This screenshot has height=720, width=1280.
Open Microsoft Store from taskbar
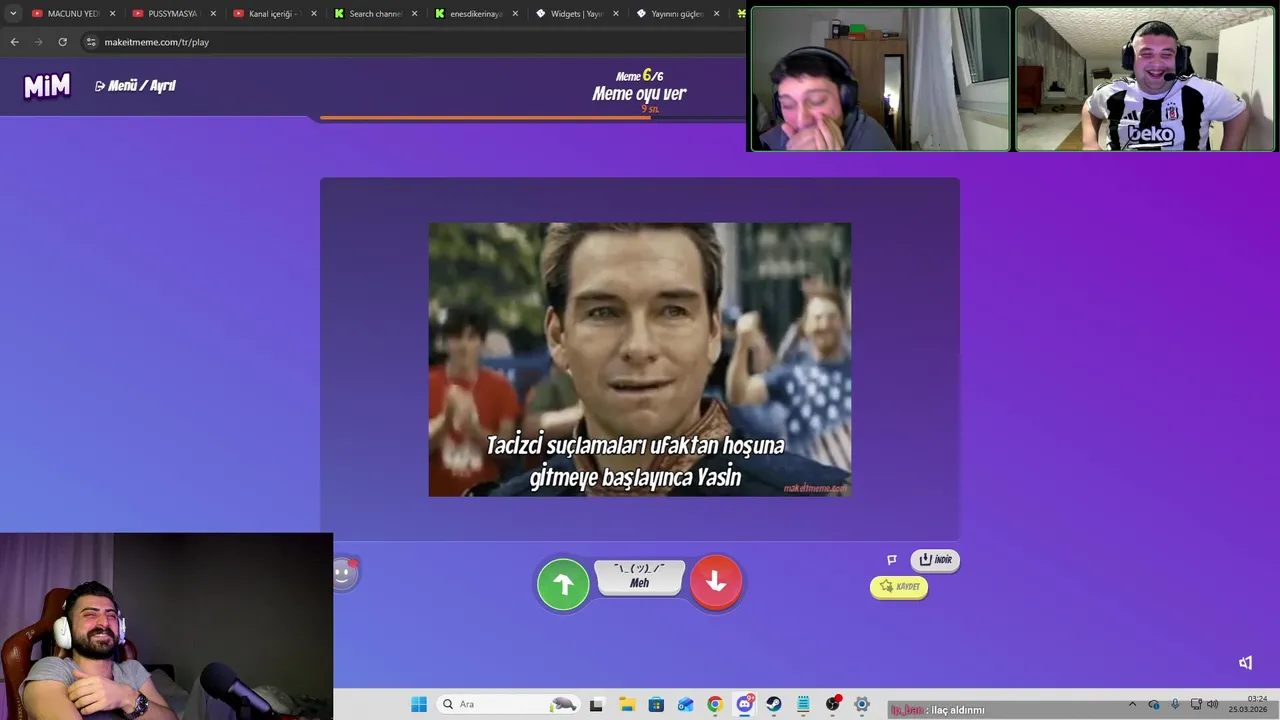pyautogui.click(x=656, y=705)
